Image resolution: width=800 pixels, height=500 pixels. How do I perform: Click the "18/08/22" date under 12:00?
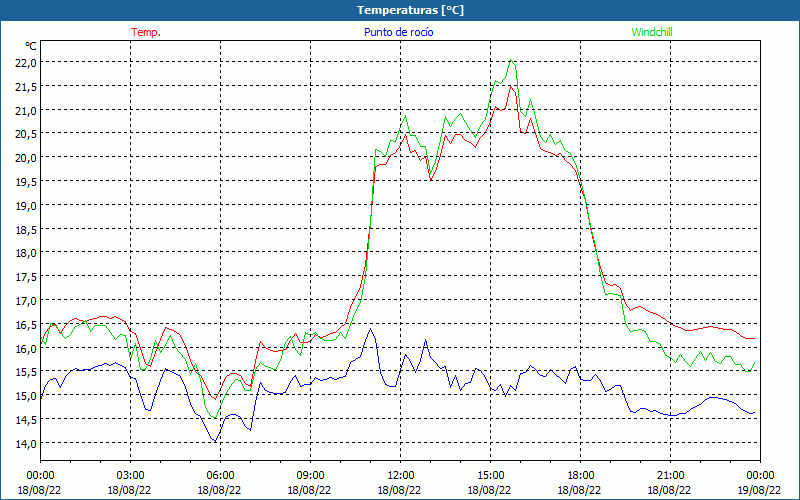pyautogui.click(x=399, y=490)
